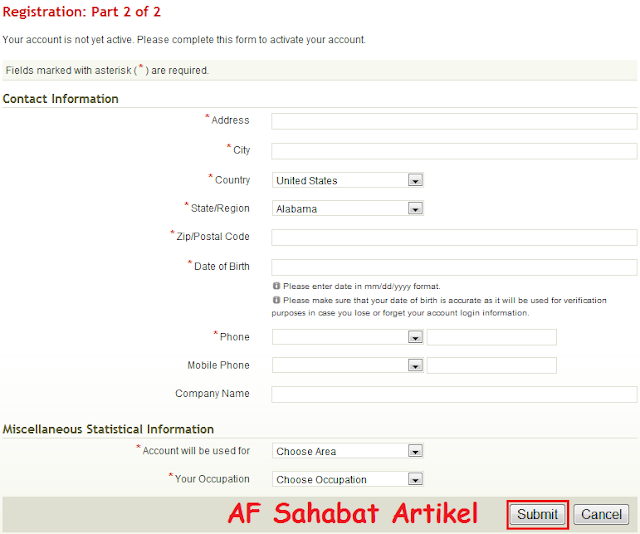Click the Zip/Postal Code field
This screenshot has height=534, width=640.
tap(454, 237)
